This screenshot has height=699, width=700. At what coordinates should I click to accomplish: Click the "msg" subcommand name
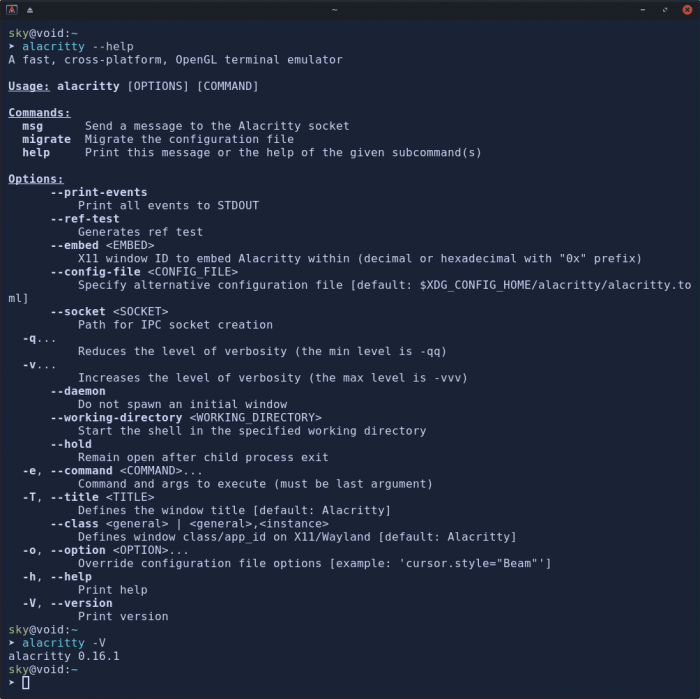point(32,126)
